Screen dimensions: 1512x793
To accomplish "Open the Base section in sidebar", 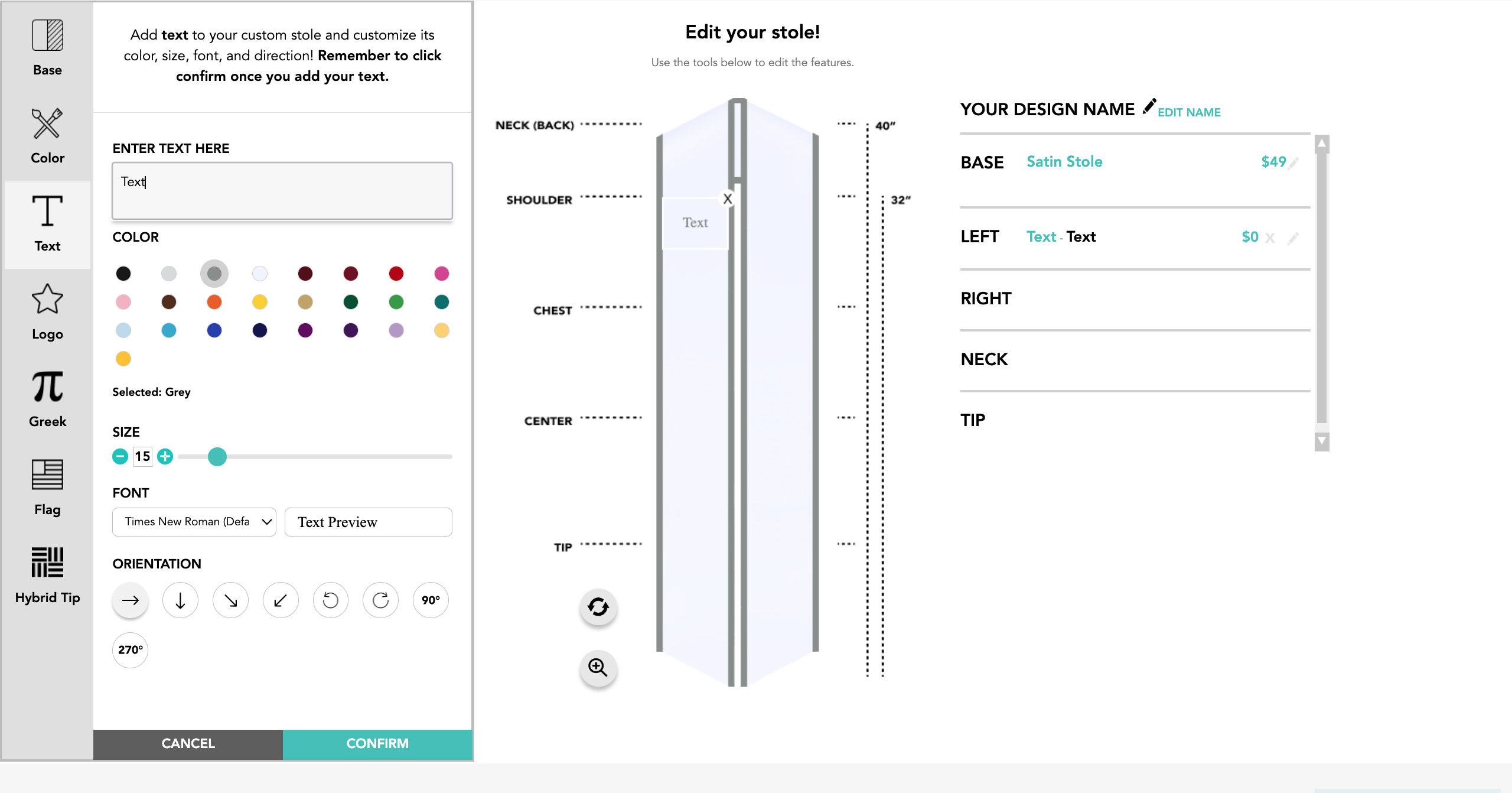I will tap(47, 48).
